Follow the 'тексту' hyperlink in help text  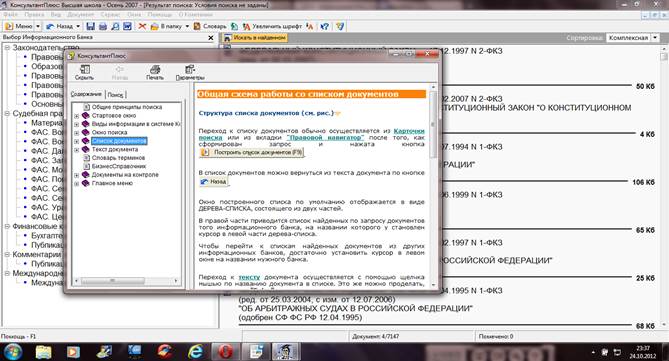point(249,277)
